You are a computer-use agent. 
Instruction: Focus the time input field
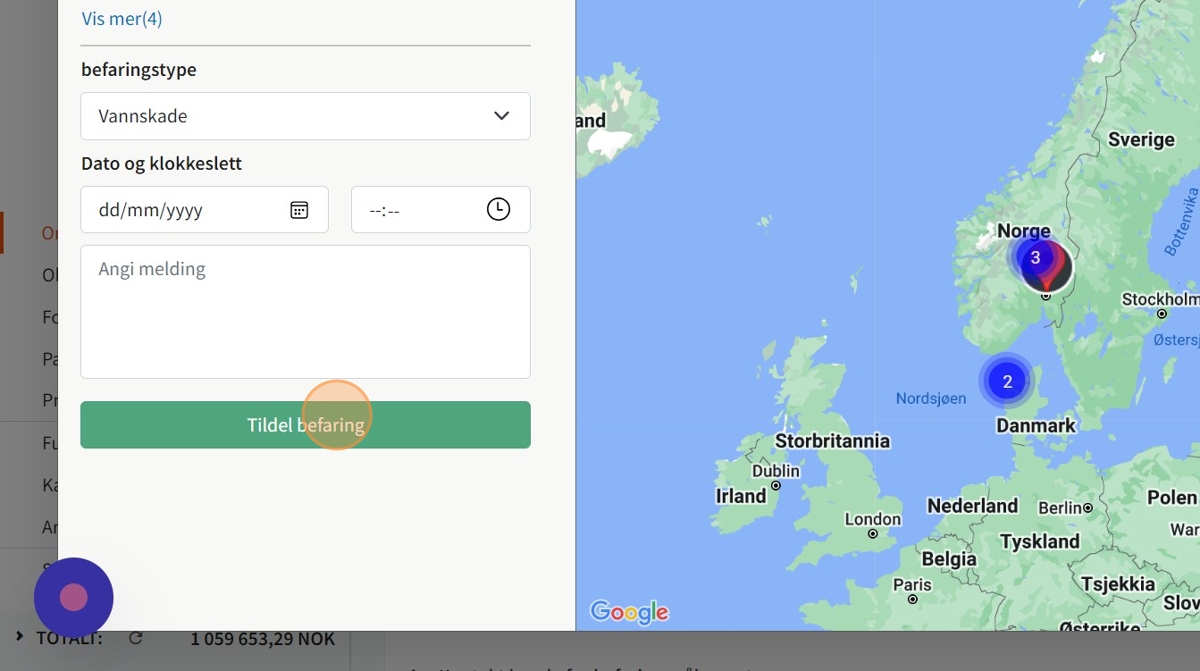[x=440, y=210]
